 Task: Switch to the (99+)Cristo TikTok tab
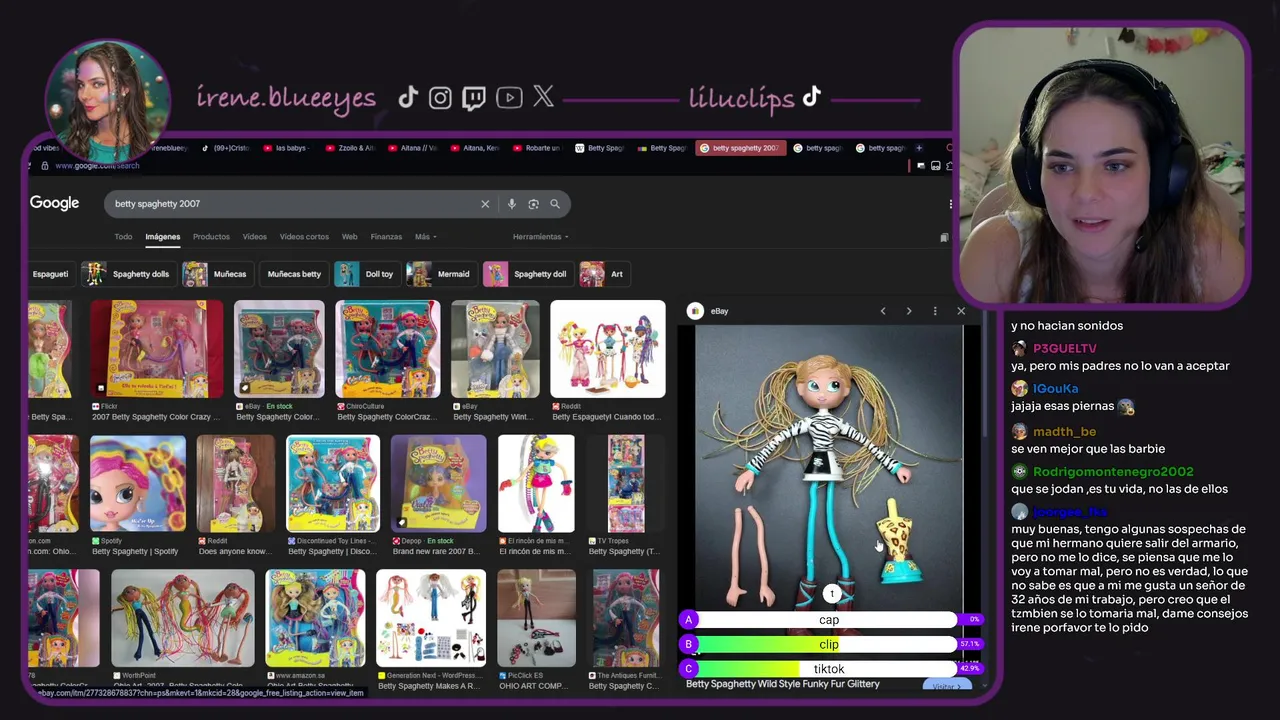tap(227, 148)
